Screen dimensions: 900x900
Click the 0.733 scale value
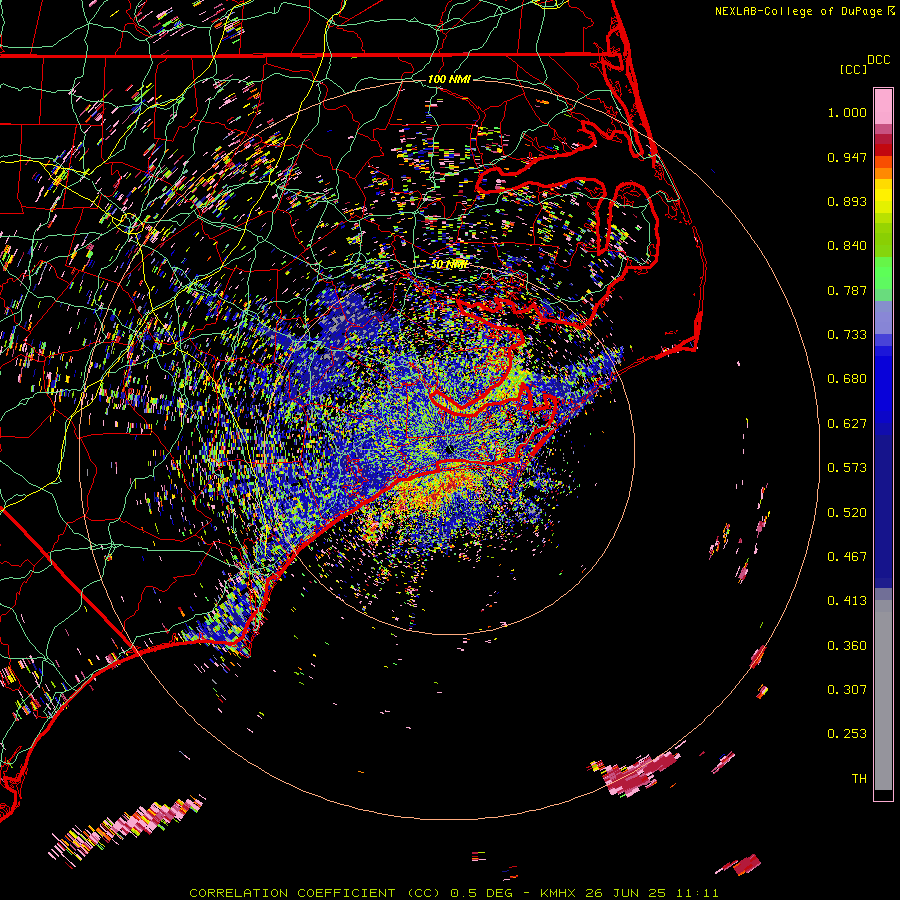[847, 335]
